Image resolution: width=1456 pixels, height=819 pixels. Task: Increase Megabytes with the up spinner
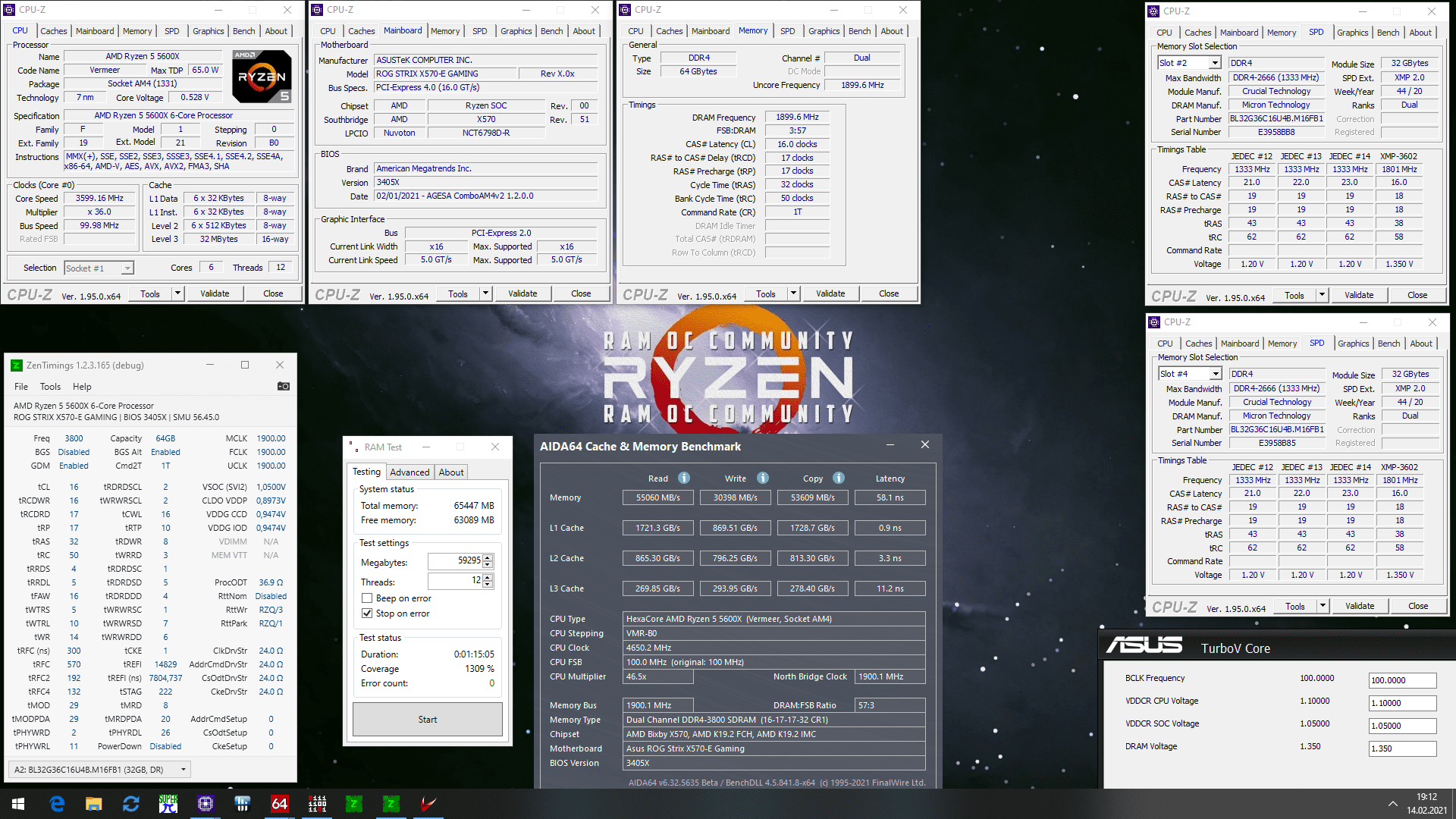click(x=488, y=557)
